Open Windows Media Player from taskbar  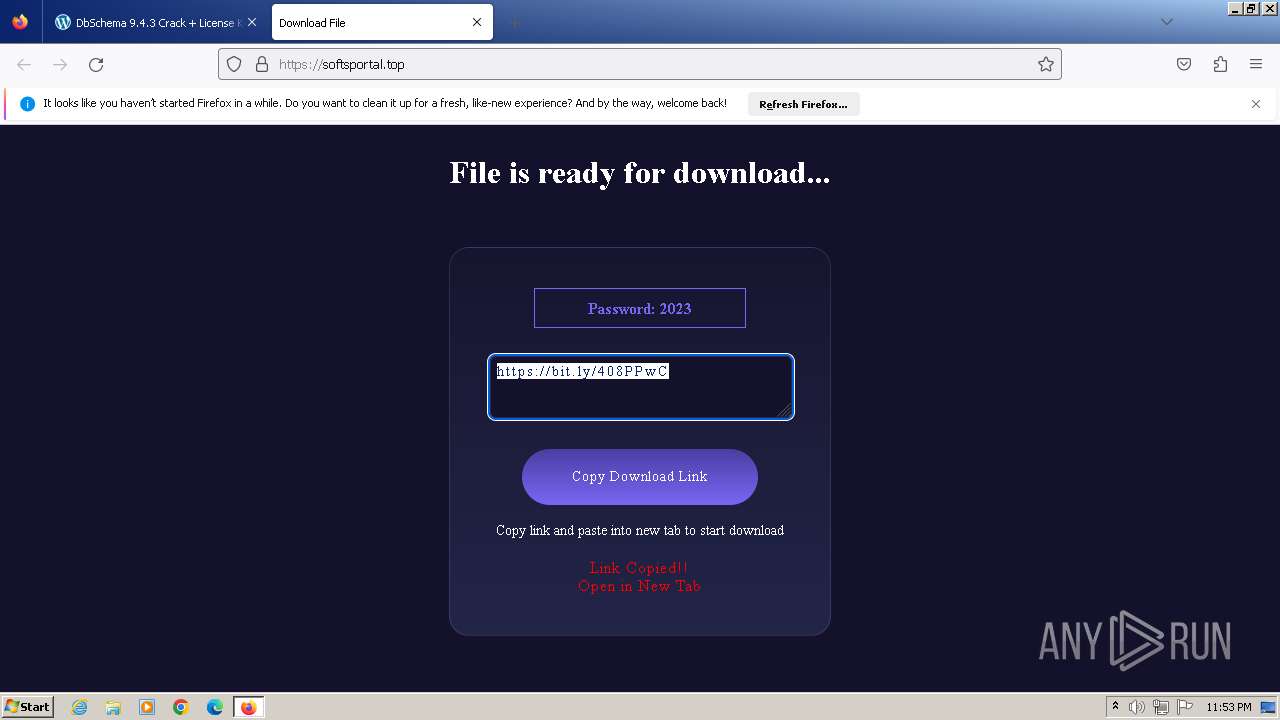[147, 707]
